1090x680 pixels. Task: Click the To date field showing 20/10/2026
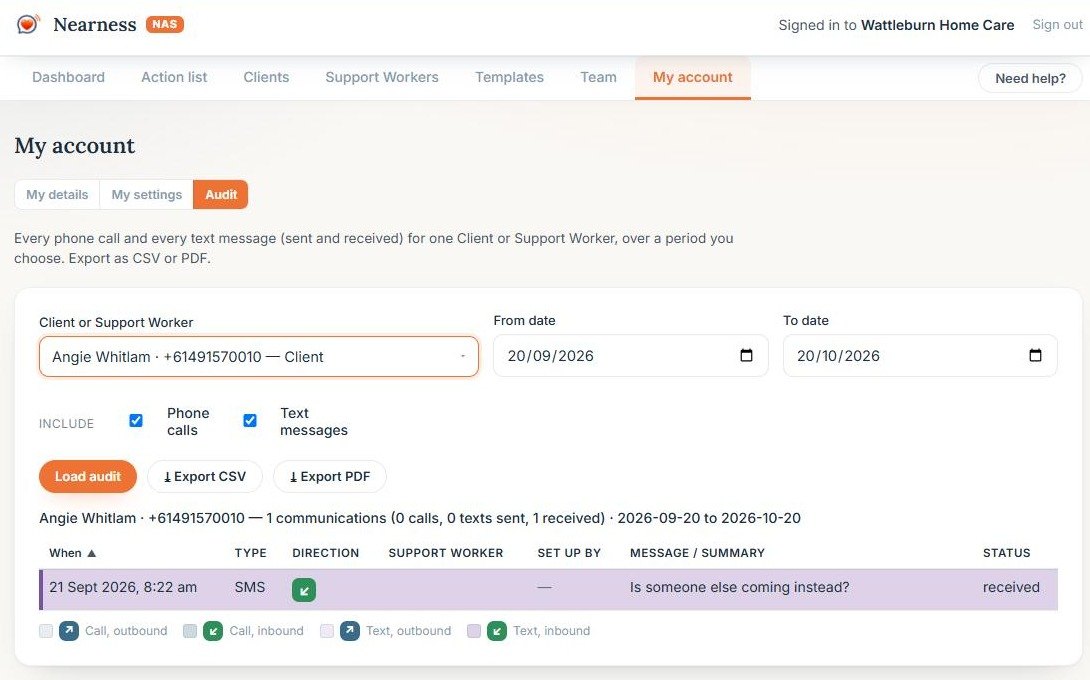[x=920, y=355]
